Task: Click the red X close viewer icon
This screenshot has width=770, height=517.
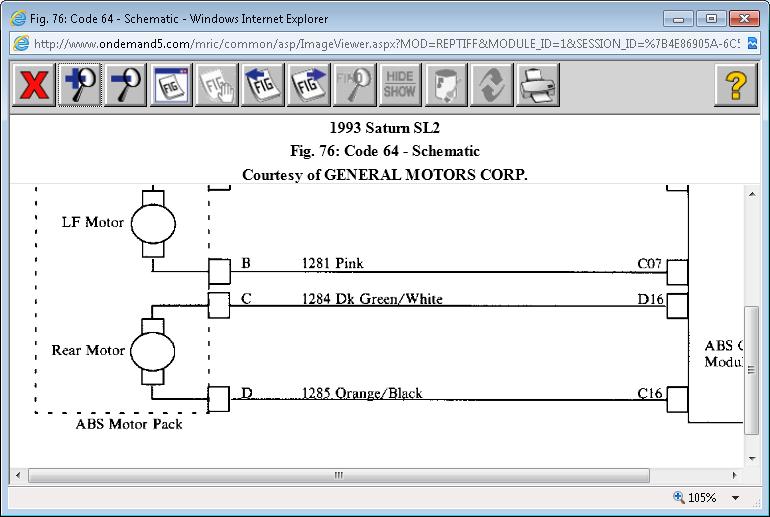Action: pos(33,85)
